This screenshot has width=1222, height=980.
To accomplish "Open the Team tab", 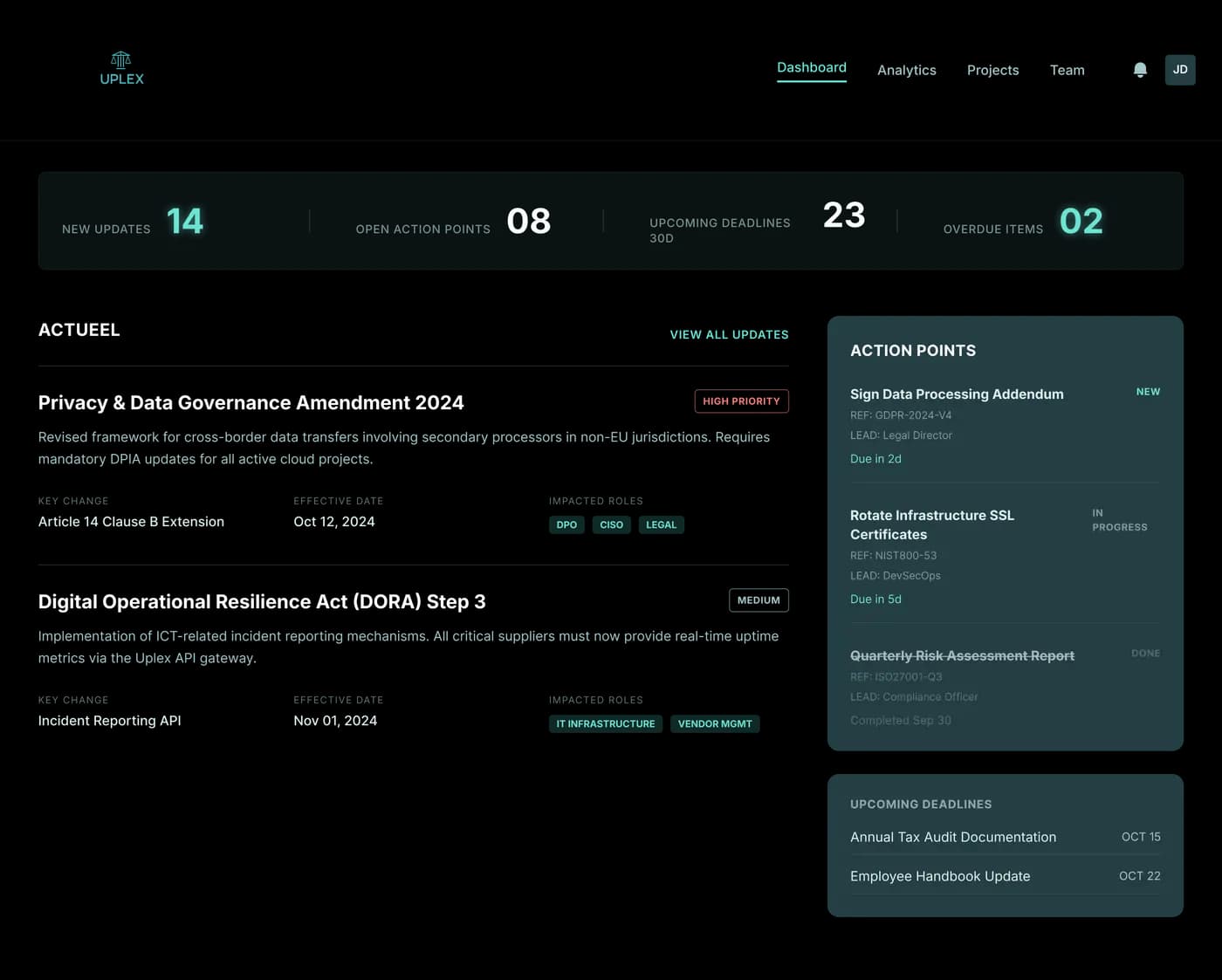I will [1067, 70].
